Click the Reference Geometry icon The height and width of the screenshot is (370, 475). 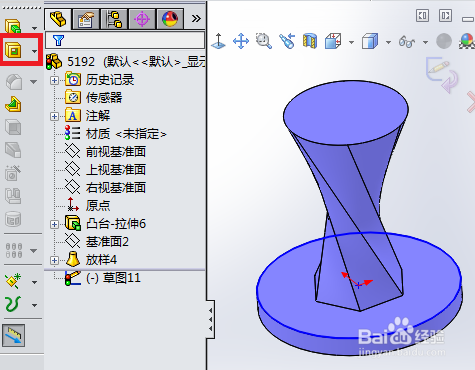point(13,281)
